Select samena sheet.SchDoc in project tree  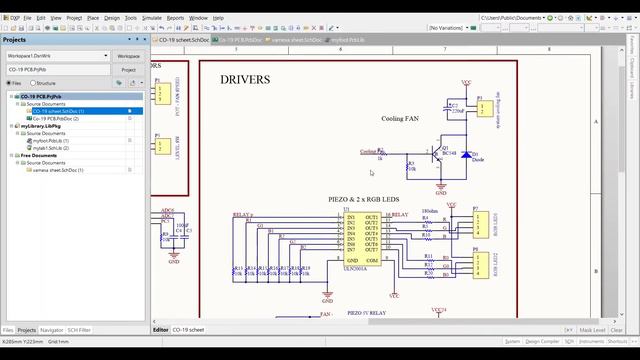click(58, 170)
